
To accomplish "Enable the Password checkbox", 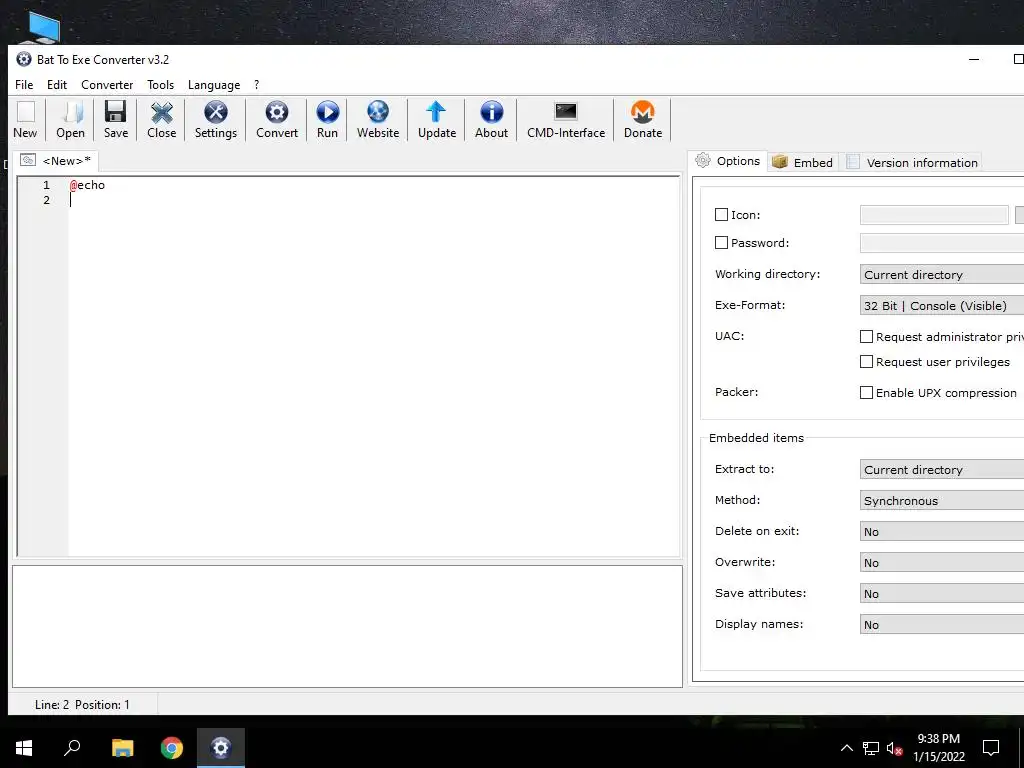I will coord(721,242).
